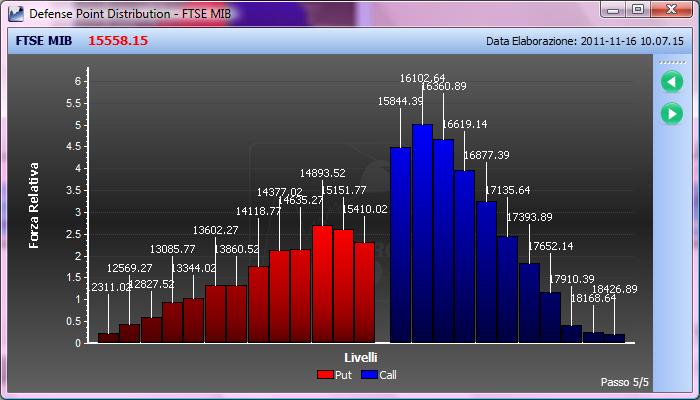Click the 13602.27 data label
This screenshot has width=700, height=400.
pos(216,230)
